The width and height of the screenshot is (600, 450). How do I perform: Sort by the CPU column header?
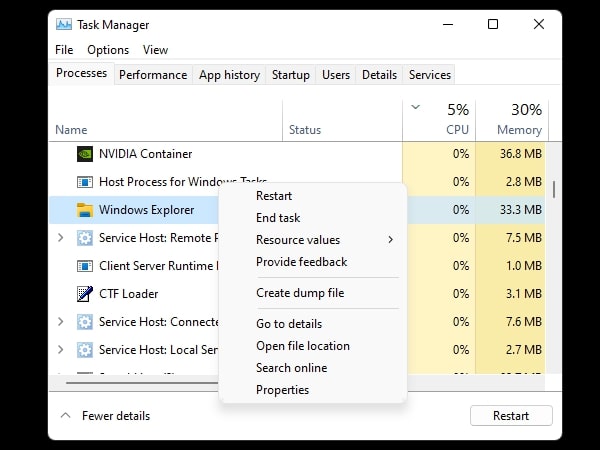457,130
